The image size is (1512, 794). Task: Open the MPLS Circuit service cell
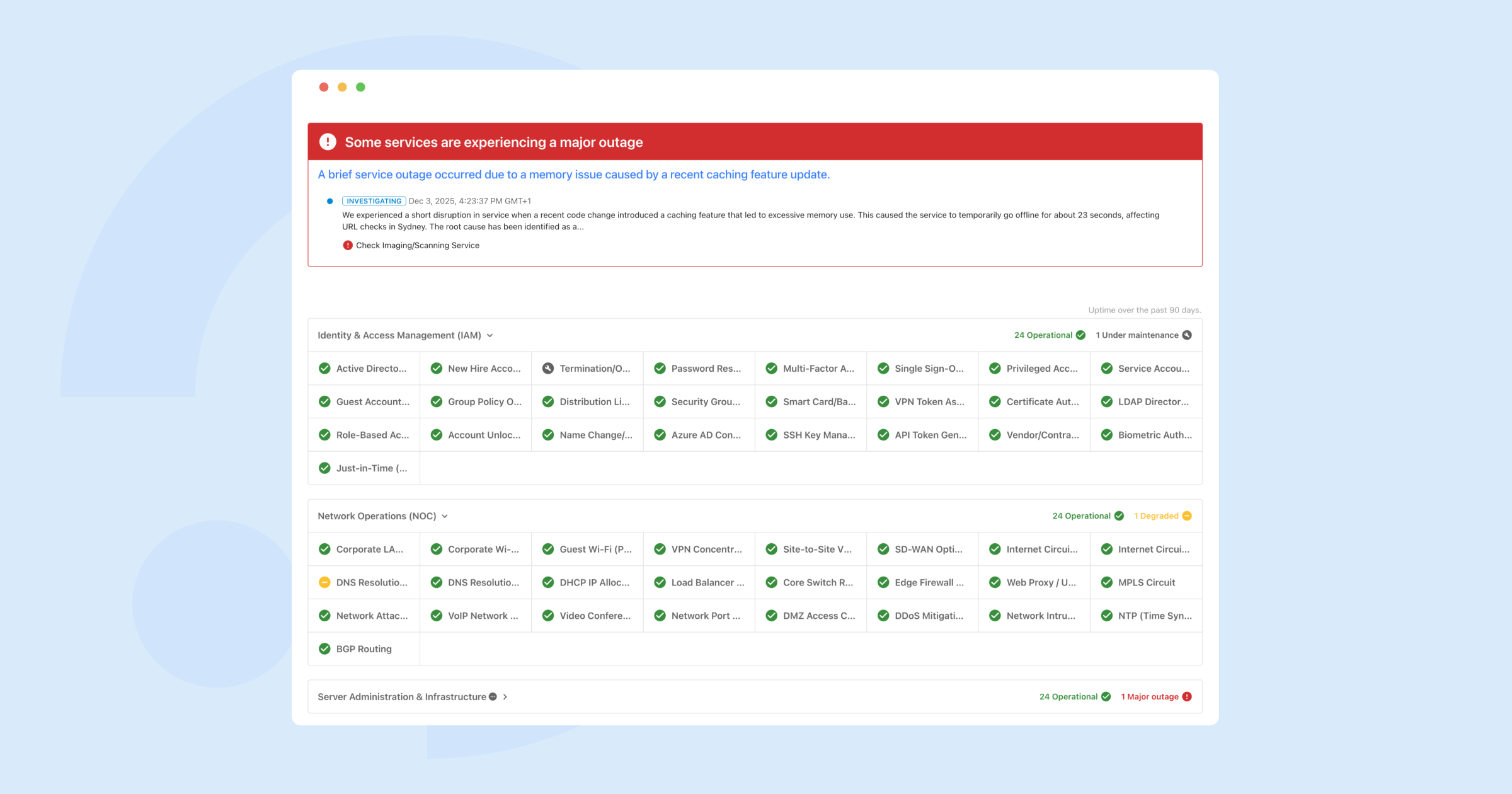1146,582
